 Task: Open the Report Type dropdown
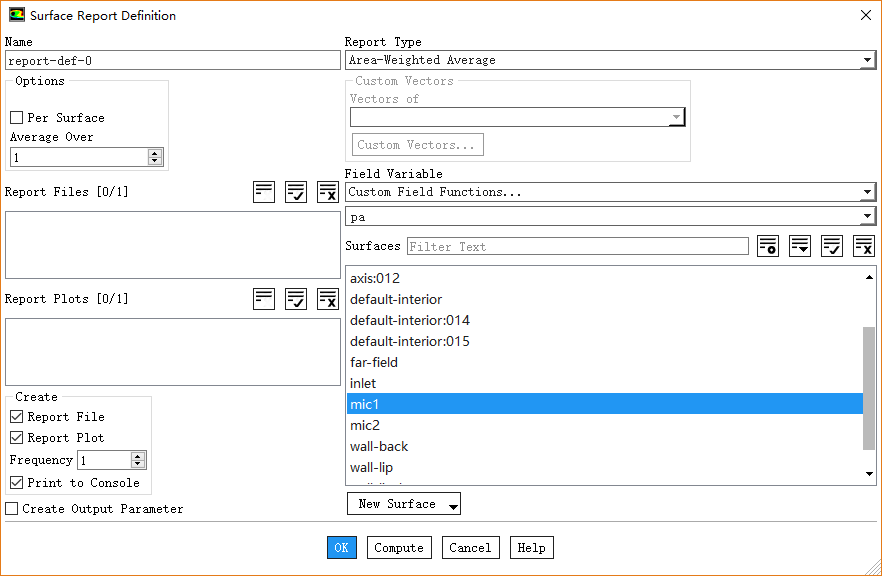click(610, 60)
